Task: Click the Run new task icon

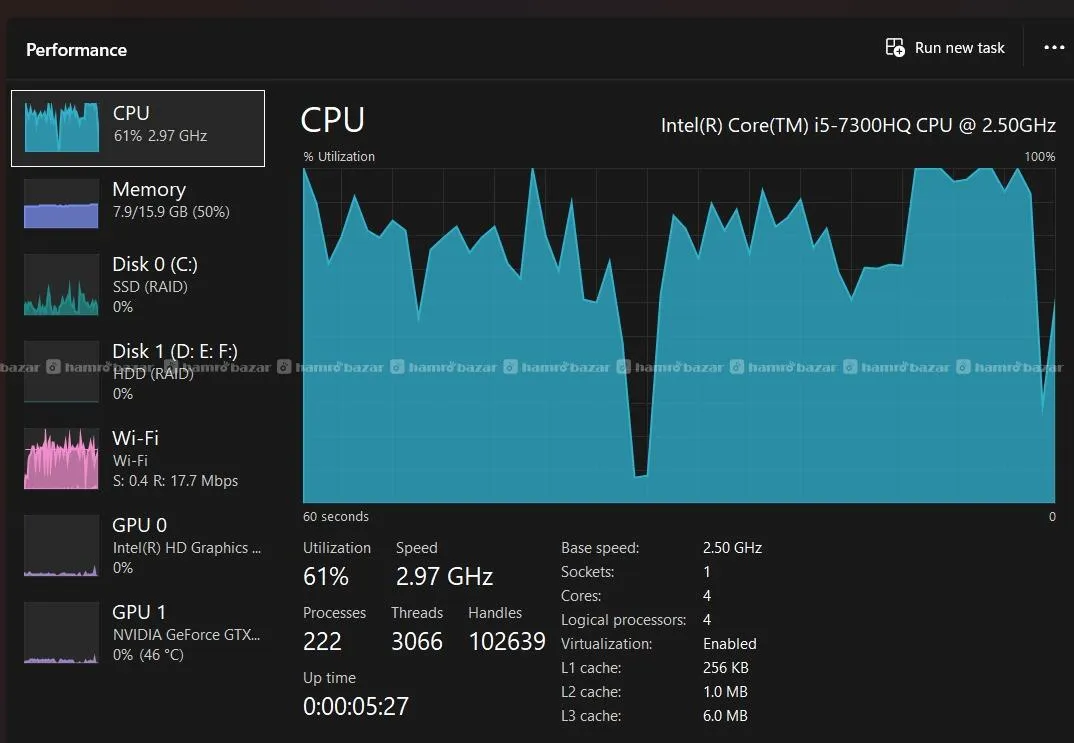Action: point(895,48)
